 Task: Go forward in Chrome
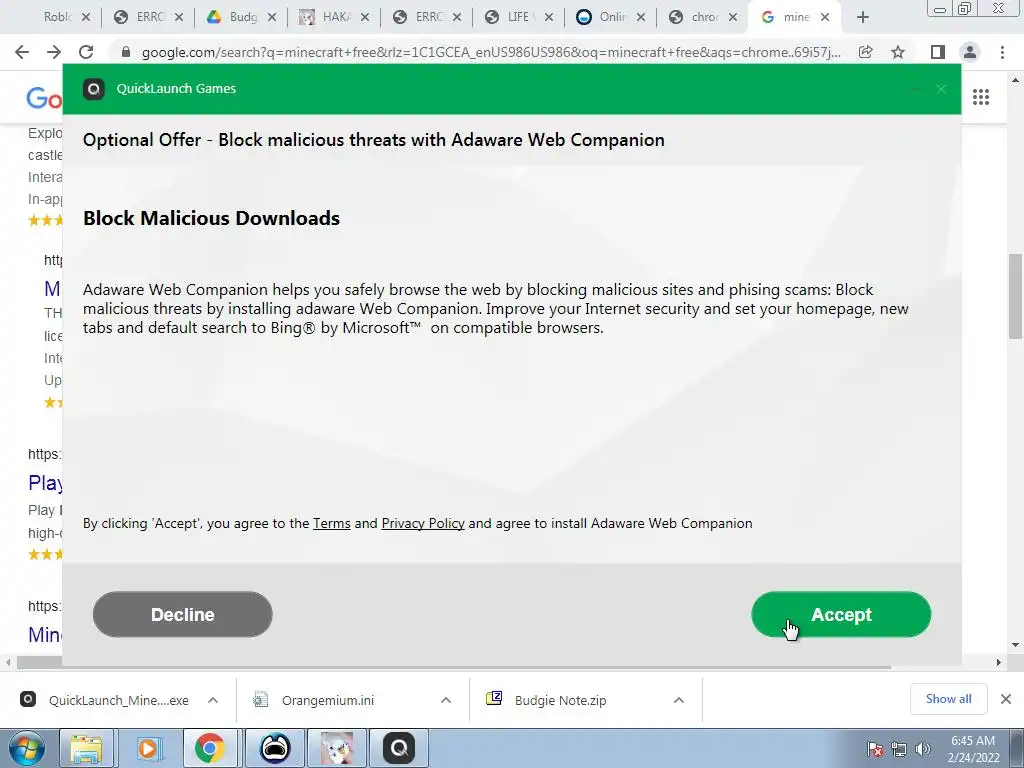coord(54,52)
